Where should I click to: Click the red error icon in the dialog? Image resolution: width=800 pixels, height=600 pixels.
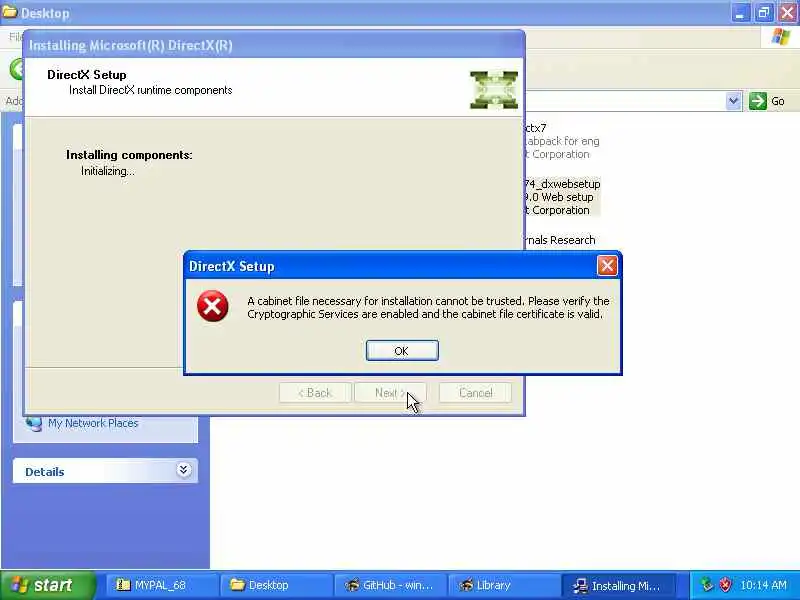click(213, 306)
